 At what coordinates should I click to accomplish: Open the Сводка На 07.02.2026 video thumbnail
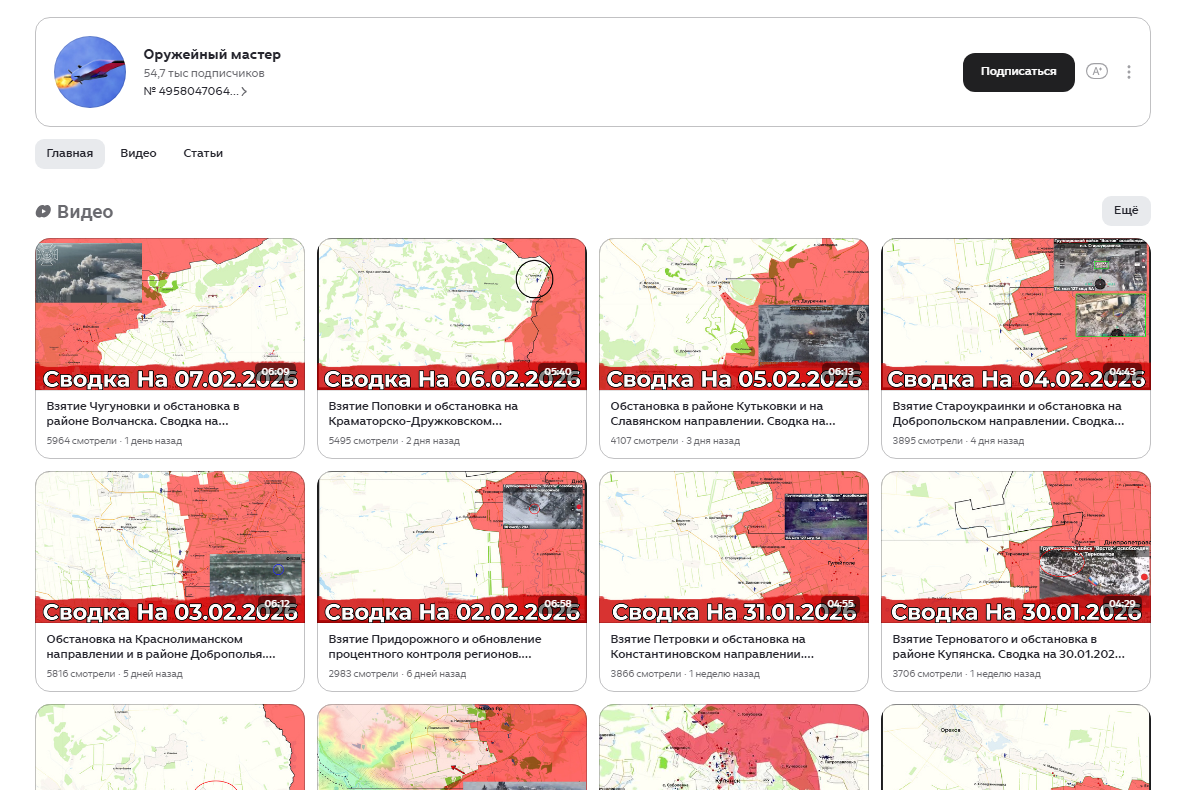(170, 313)
